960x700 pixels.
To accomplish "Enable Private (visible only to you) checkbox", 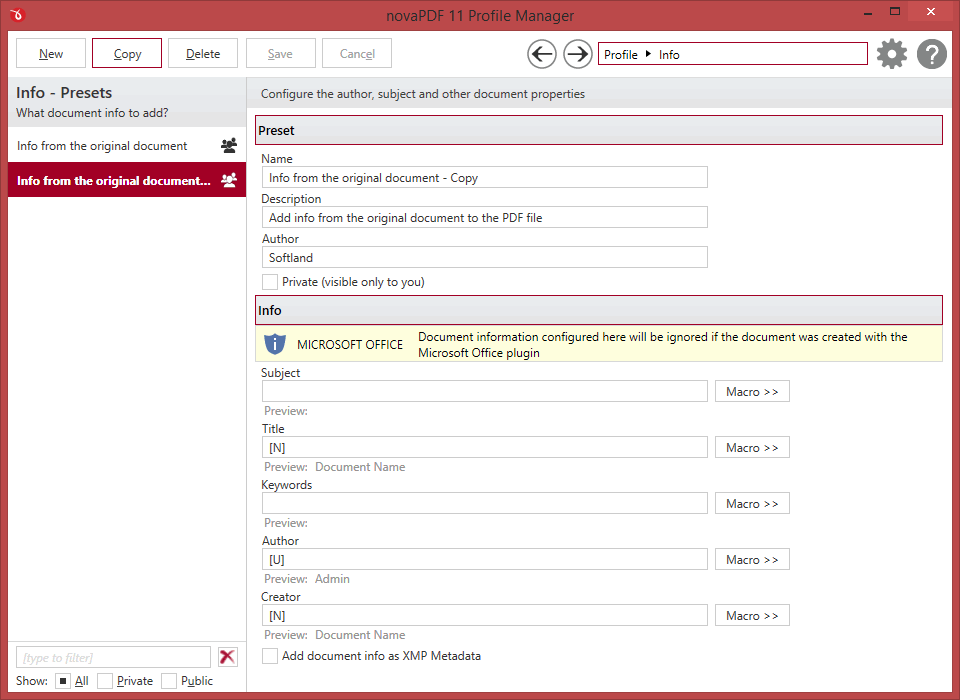I will pos(269,282).
